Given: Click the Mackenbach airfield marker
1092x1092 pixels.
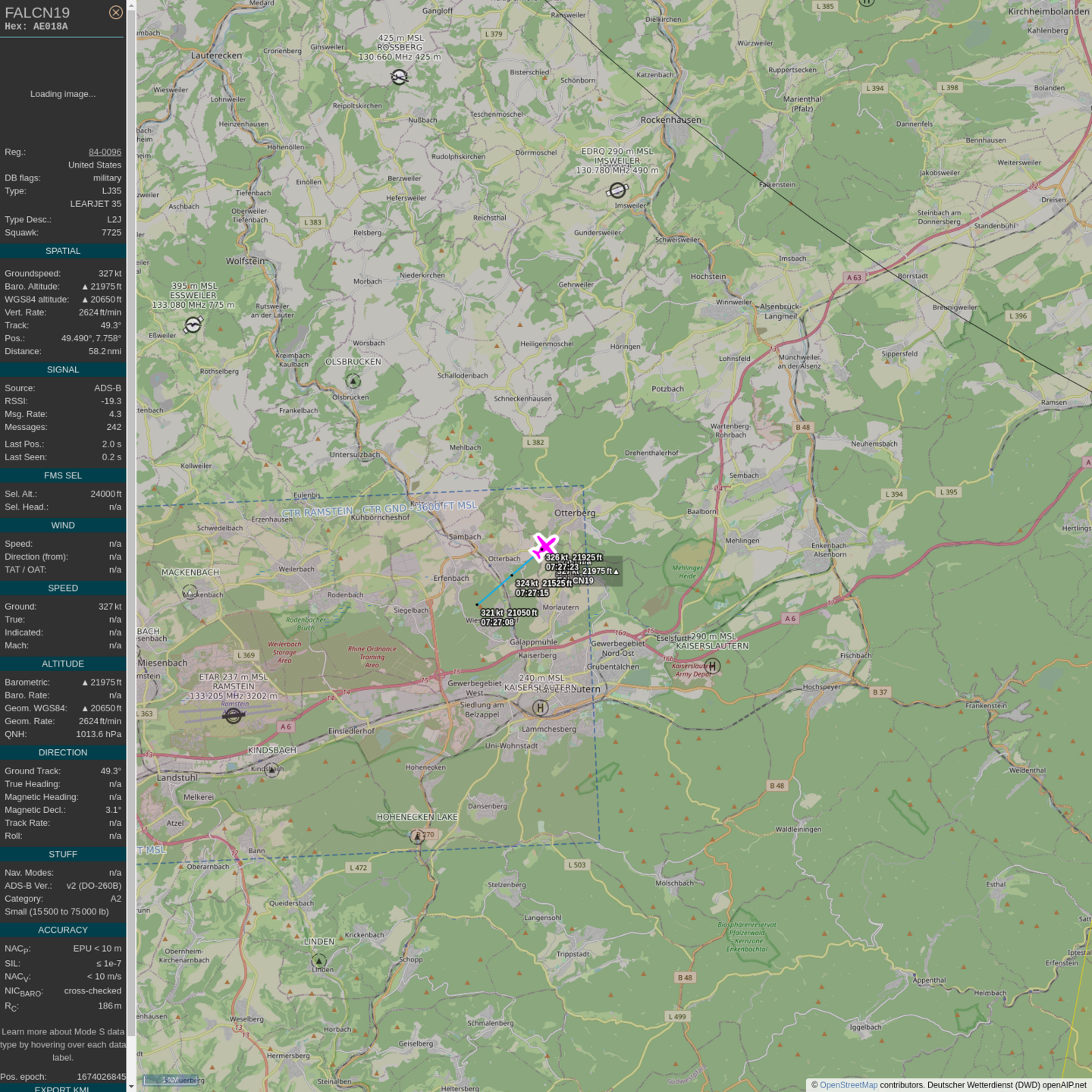Looking at the screenshot, I should tap(190, 591).
